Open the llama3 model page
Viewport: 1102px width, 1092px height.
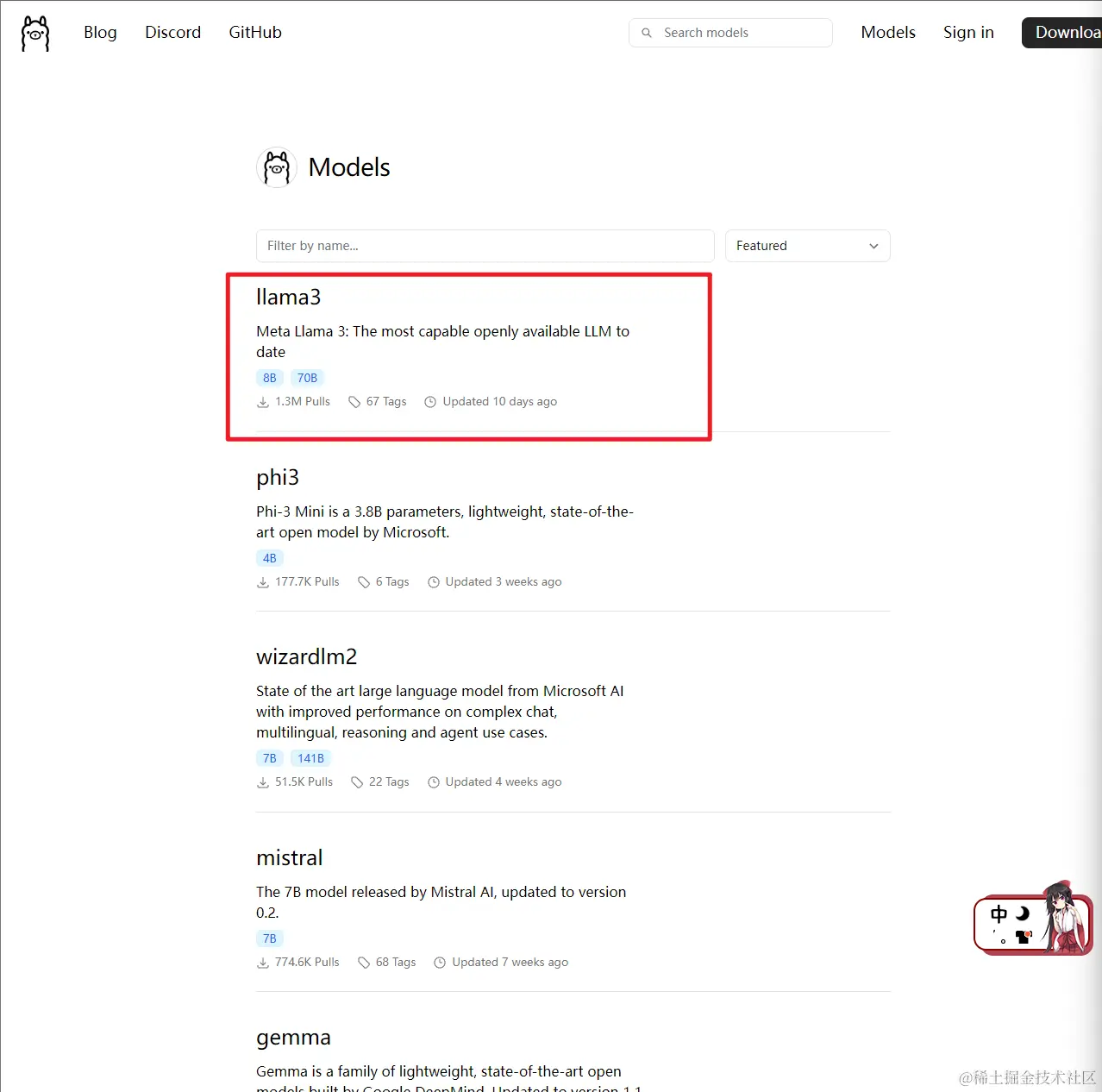pyautogui.click(x=288, y=298)
